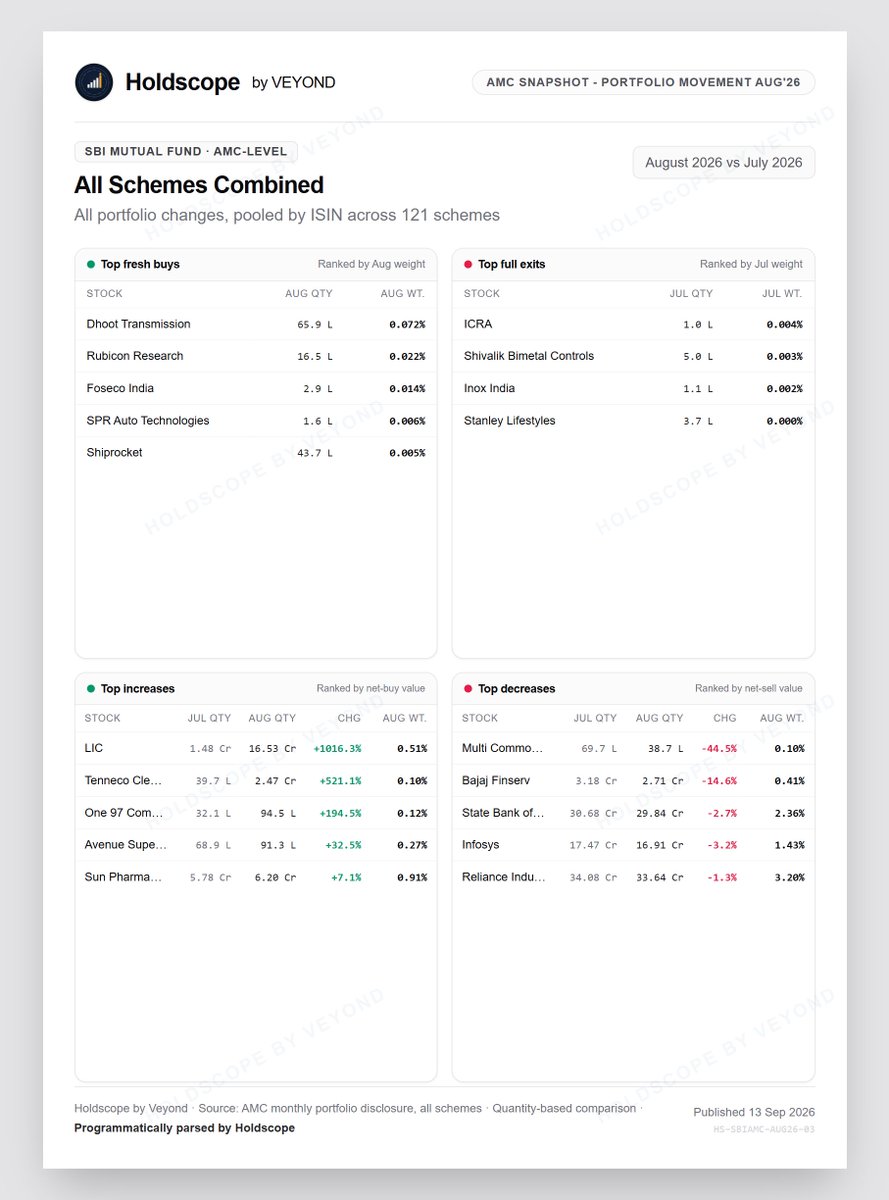
Task: Select the Shiprocket stock entry
Action: tap(256, 453)
